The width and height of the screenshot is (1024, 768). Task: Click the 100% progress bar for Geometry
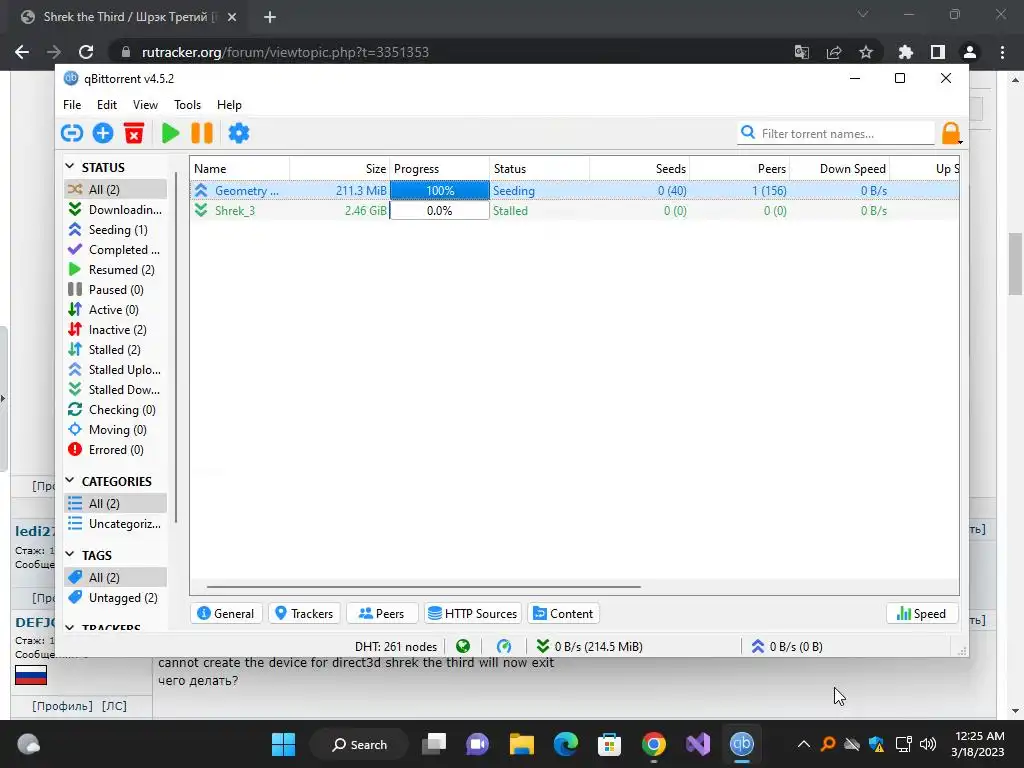pyautogui.click(x=440, y=191)
